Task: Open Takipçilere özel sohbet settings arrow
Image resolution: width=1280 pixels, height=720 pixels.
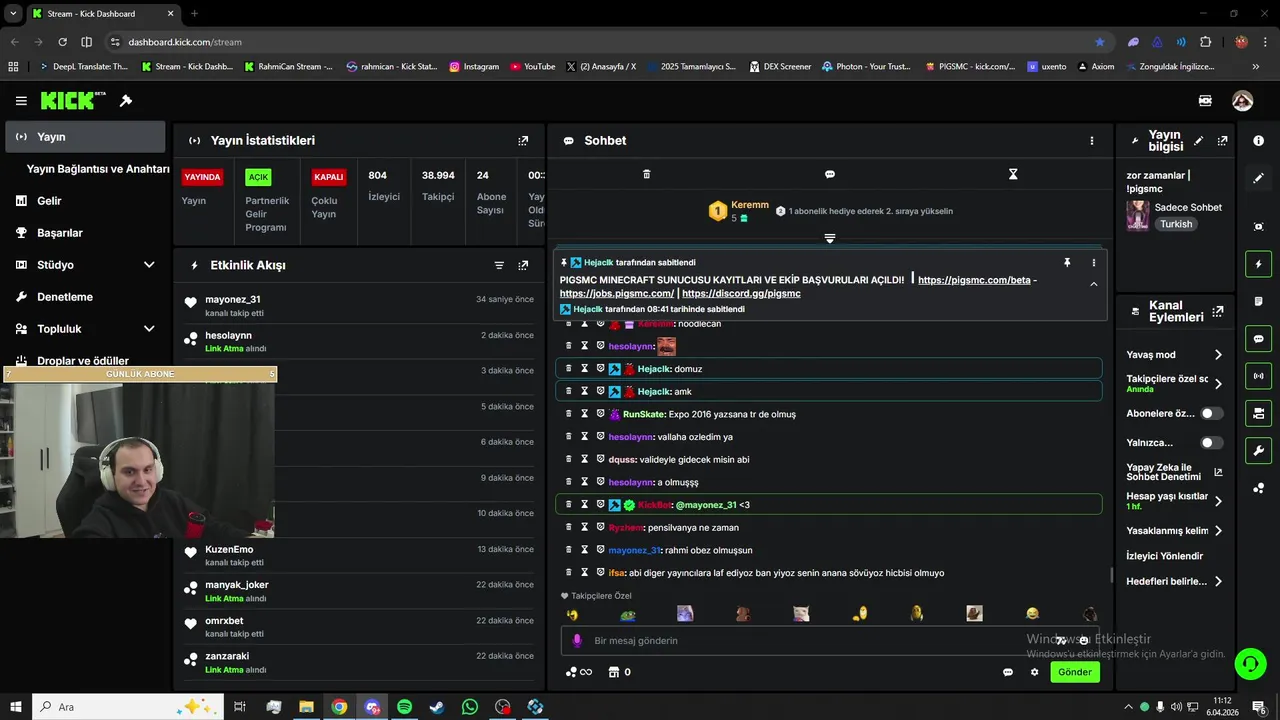Action: pyautogui.click(x=1218, y=384)
